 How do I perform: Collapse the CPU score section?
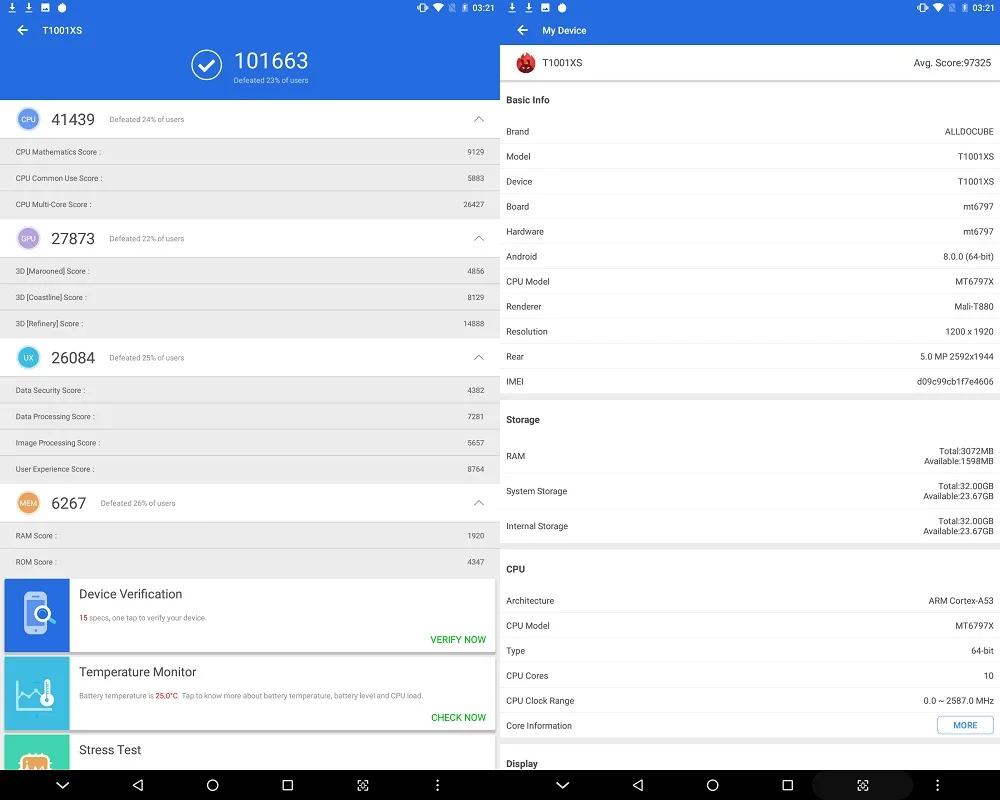479,119
